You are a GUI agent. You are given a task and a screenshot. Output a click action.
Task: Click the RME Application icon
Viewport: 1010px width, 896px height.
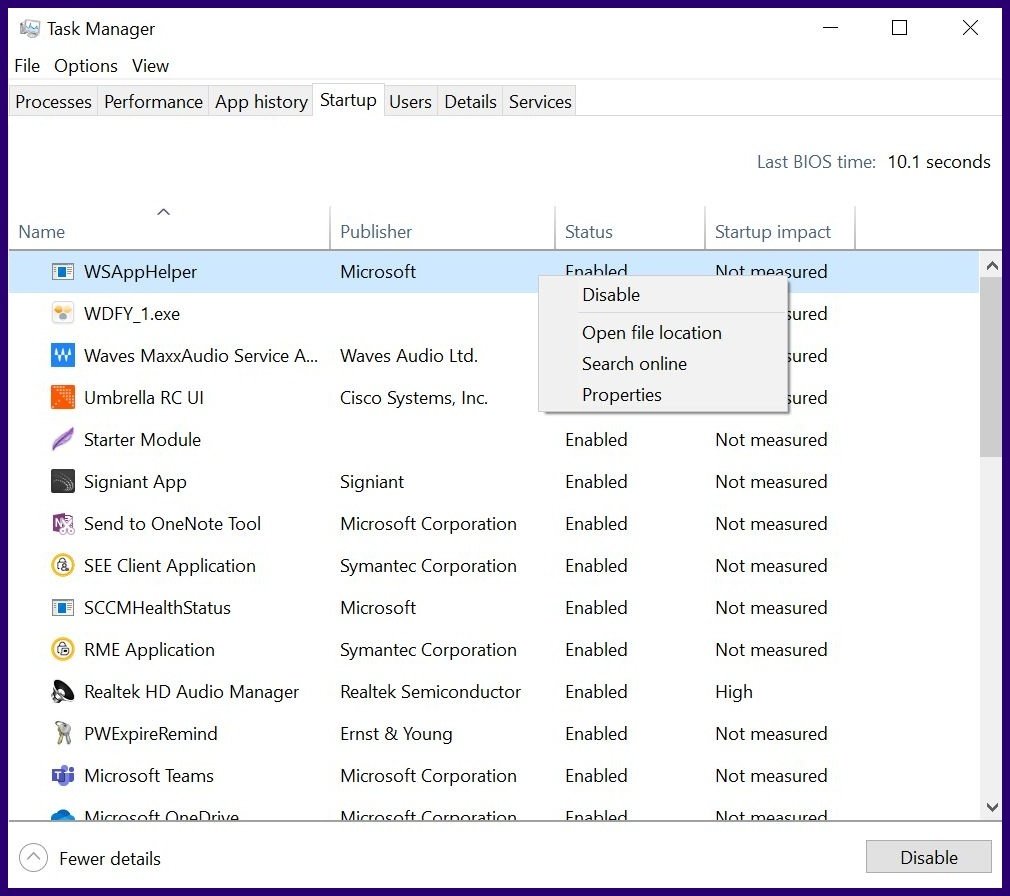pos(62,649)
